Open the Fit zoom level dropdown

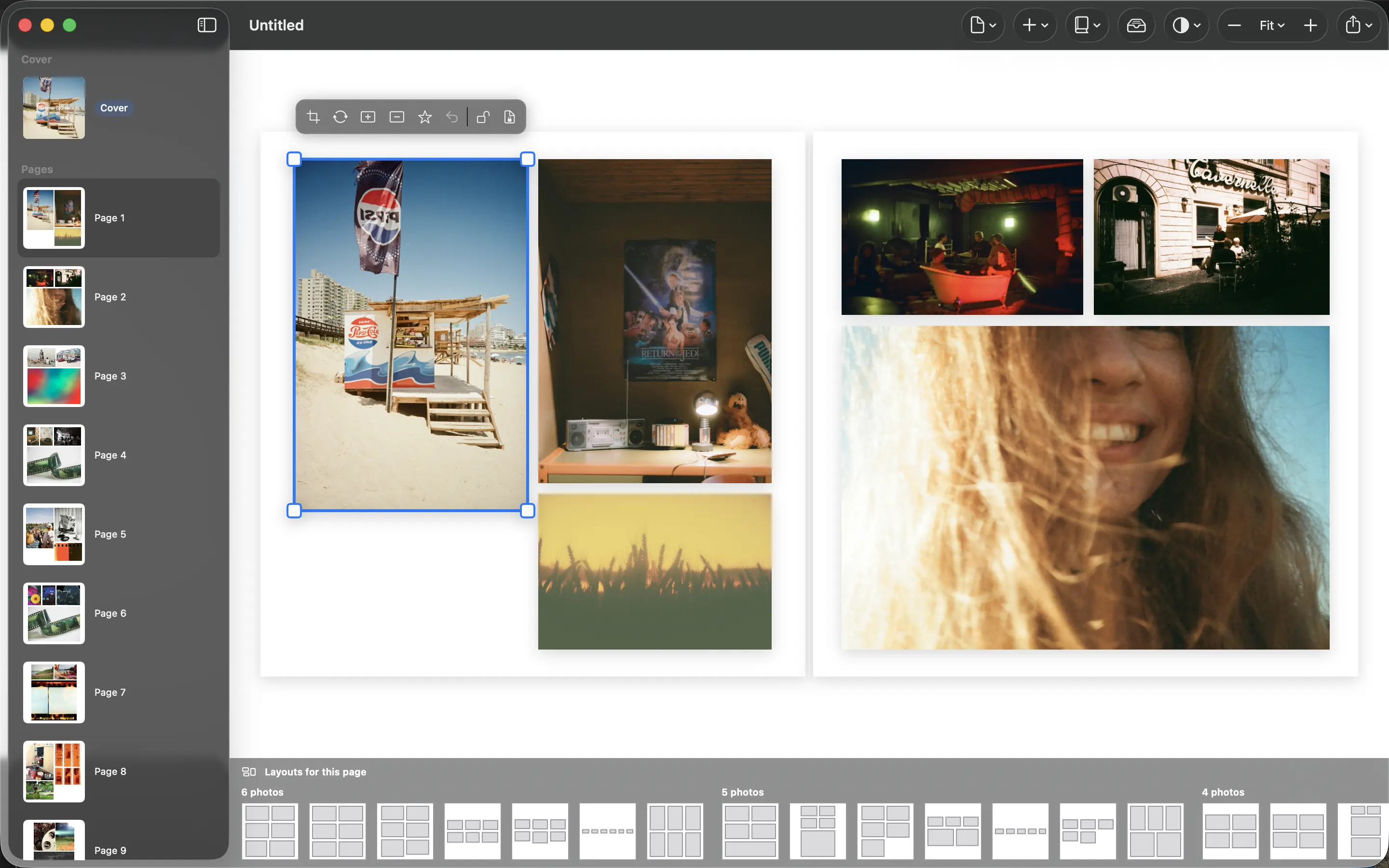1271,25
